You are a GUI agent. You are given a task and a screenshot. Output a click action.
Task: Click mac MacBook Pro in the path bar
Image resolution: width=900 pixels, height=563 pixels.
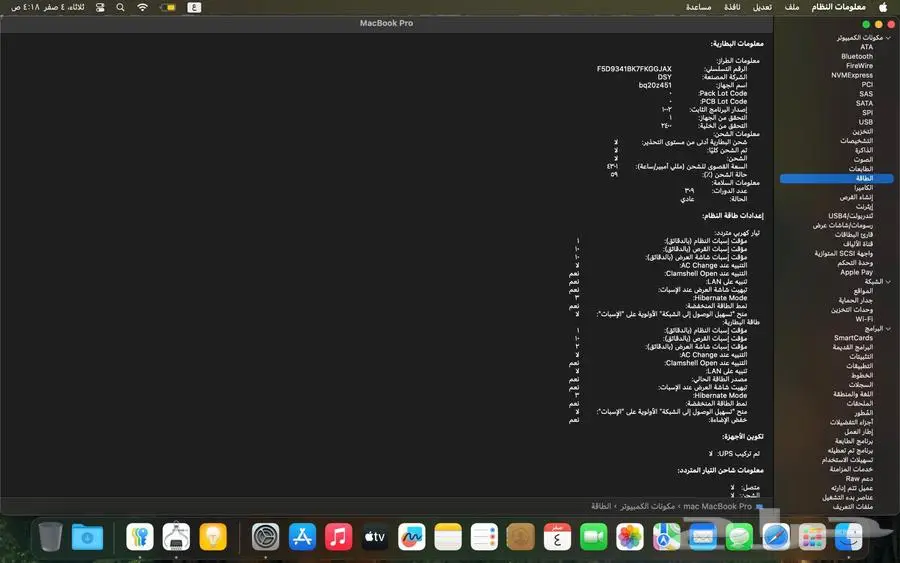[x=723, y=506]
